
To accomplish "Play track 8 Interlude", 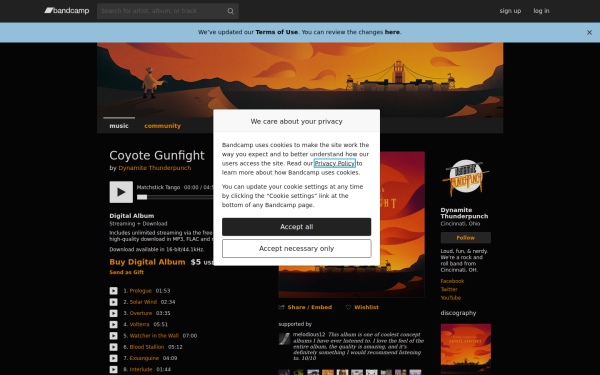I will [114, 369].
